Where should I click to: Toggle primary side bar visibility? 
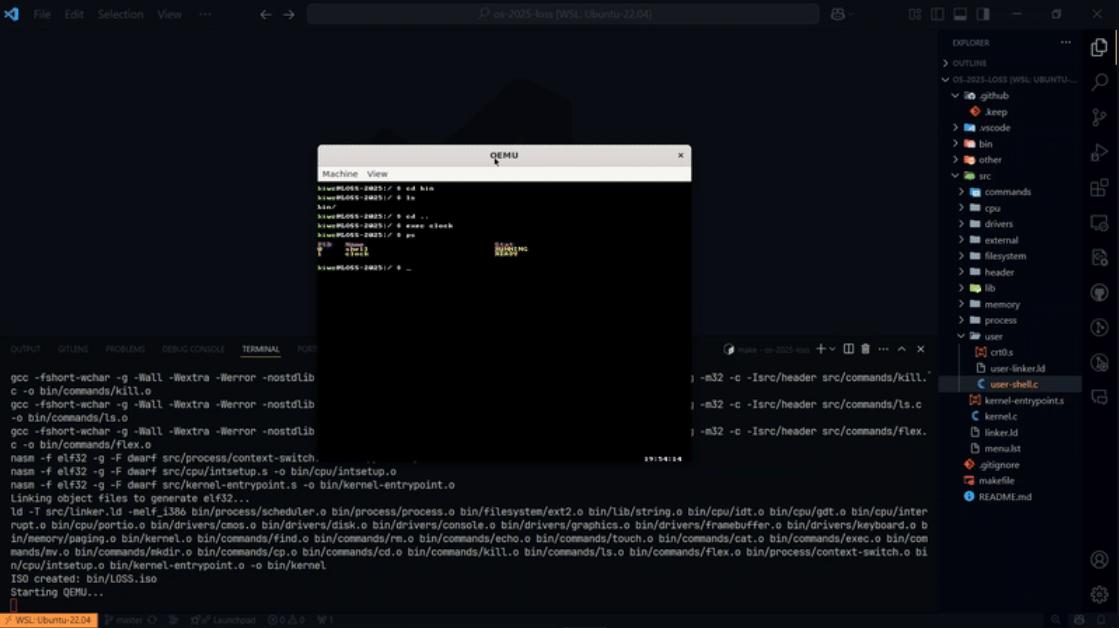938,14
